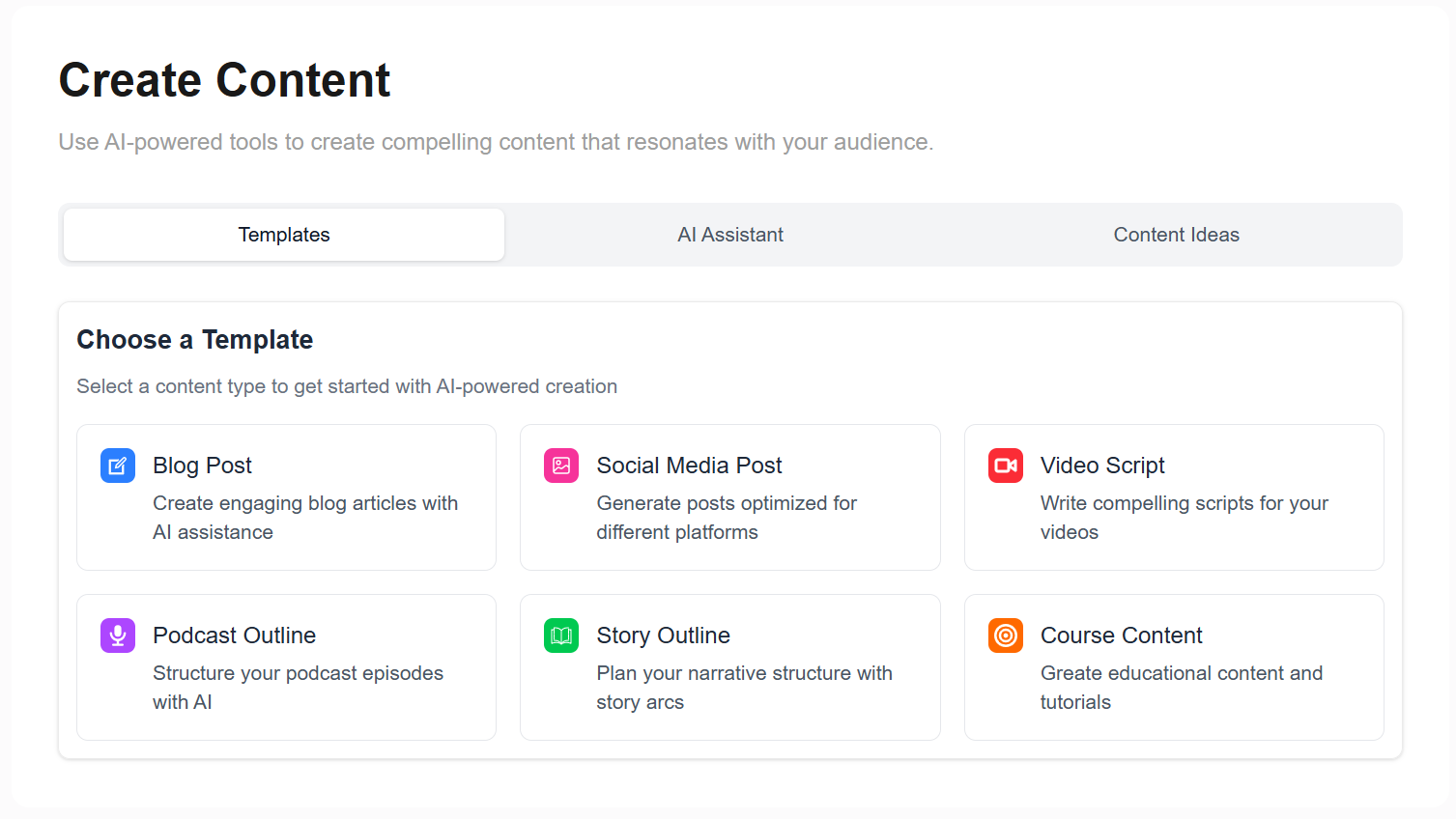Click 'Structure your podcast episodes with AI' text
Screen dimensions: 1456x819
tap(298, 688)
